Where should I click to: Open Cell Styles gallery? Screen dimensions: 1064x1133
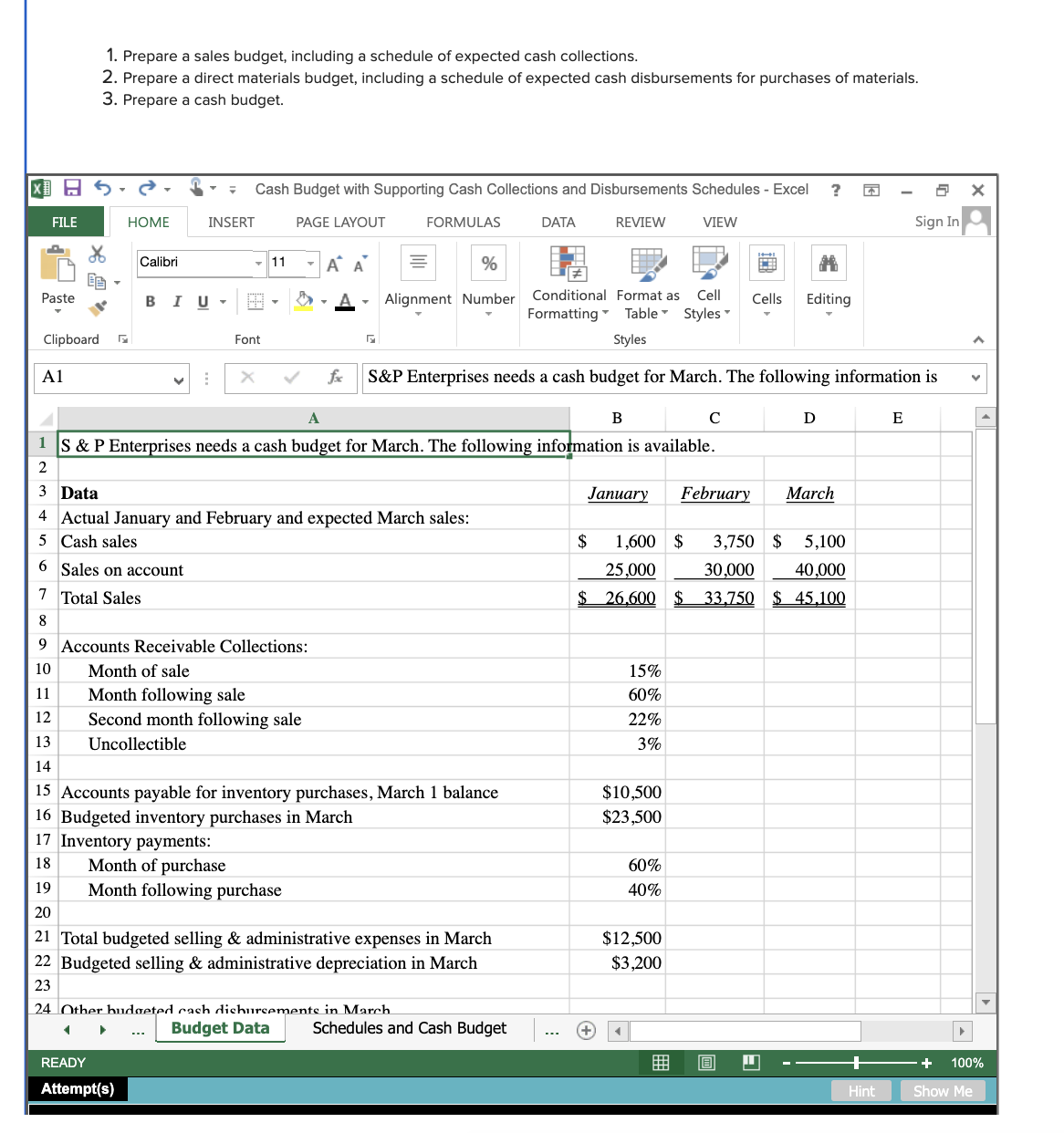pyautogui.click(x=708, y=283)
